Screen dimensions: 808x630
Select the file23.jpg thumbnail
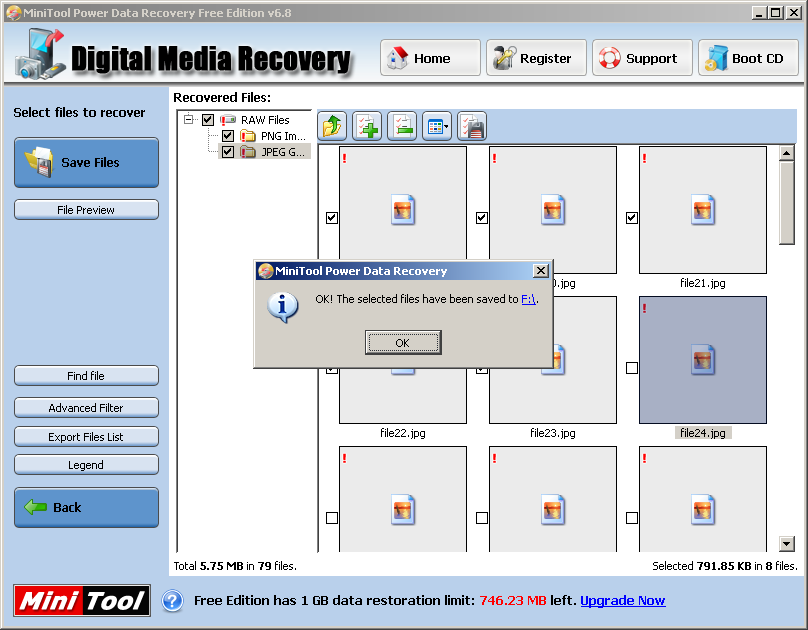(x=552, y=360)
